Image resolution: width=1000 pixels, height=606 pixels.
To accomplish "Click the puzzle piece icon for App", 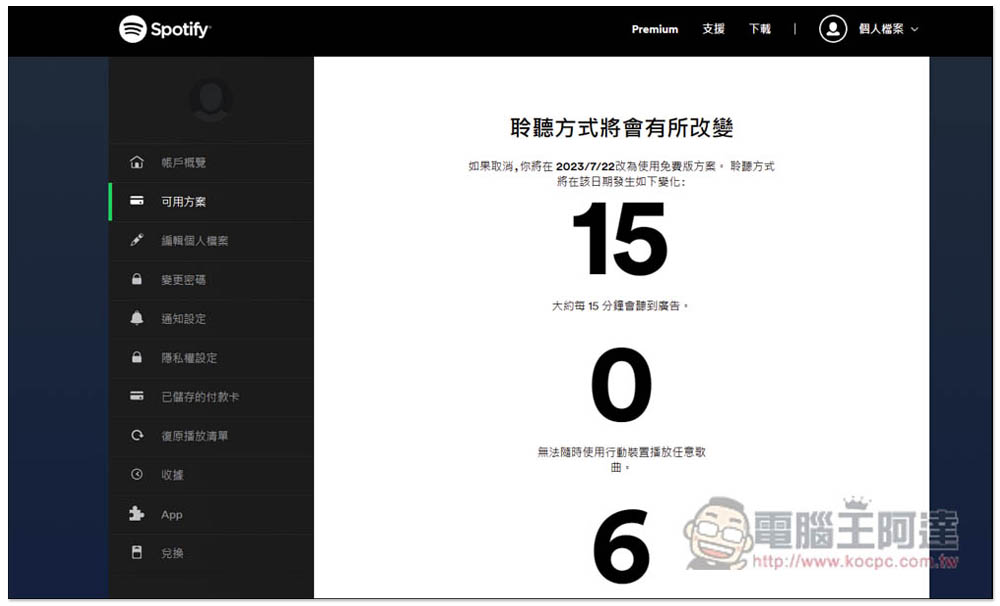I will 136,514.
